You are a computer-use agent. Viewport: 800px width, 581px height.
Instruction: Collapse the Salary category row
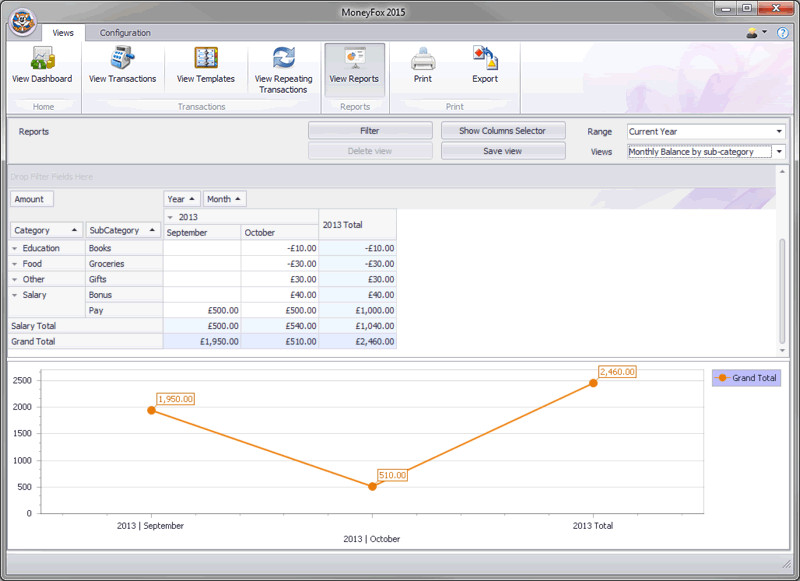pyautogui.click(x=15, y=295)
